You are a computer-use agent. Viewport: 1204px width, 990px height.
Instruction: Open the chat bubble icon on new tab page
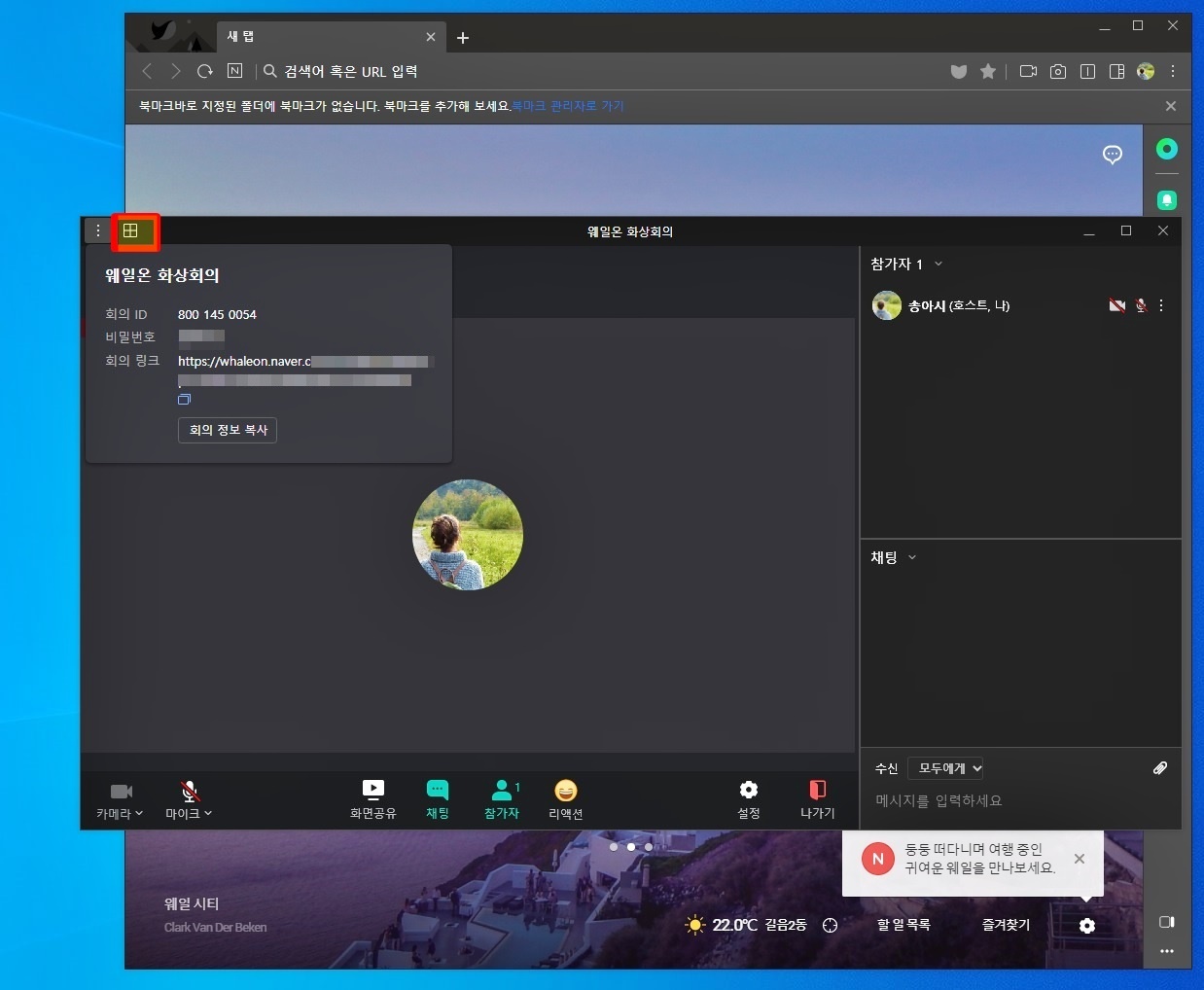coord(1113,155)
